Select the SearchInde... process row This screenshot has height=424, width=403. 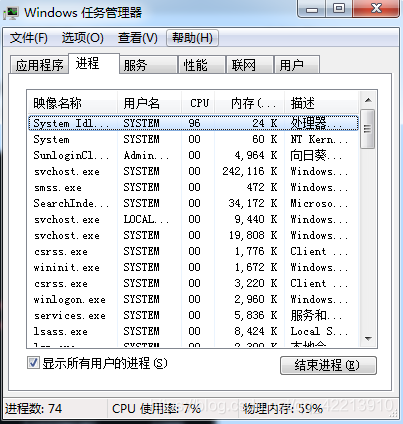point(193,203)
